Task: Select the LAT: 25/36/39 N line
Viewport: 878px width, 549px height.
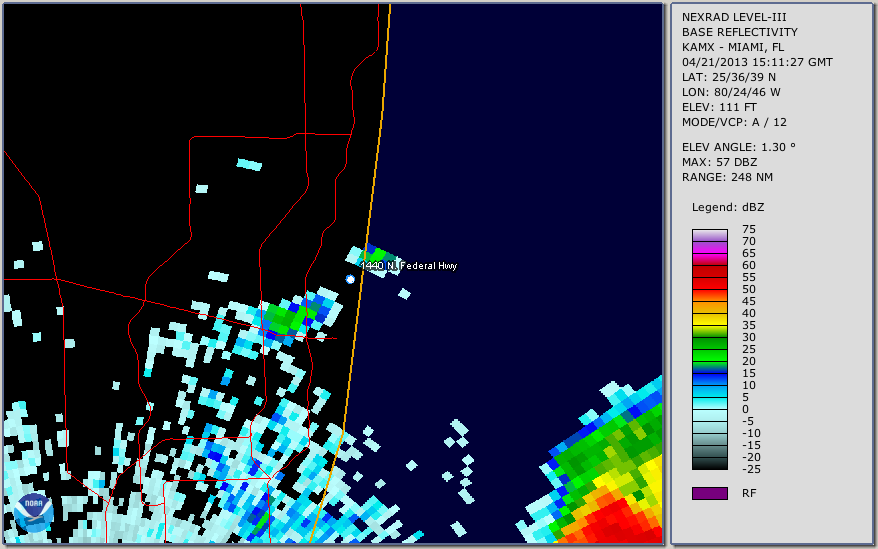Action: 728,77
